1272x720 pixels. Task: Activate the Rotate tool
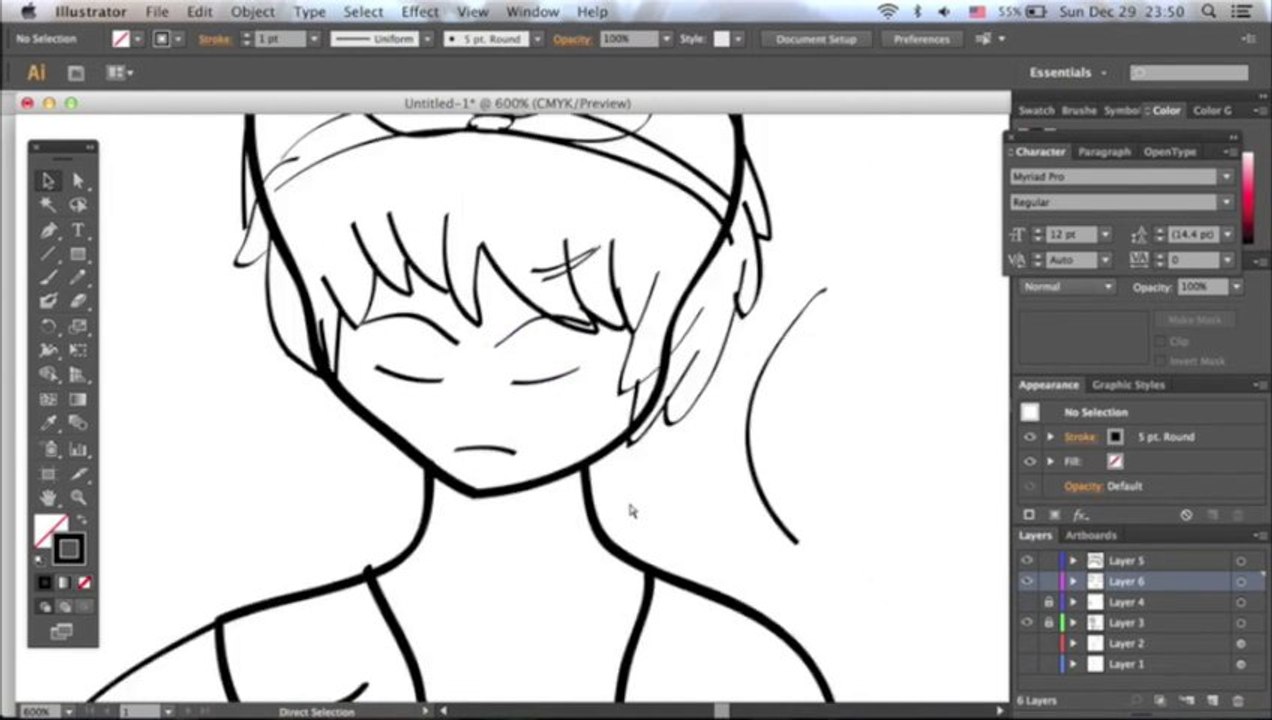point(47,326)
